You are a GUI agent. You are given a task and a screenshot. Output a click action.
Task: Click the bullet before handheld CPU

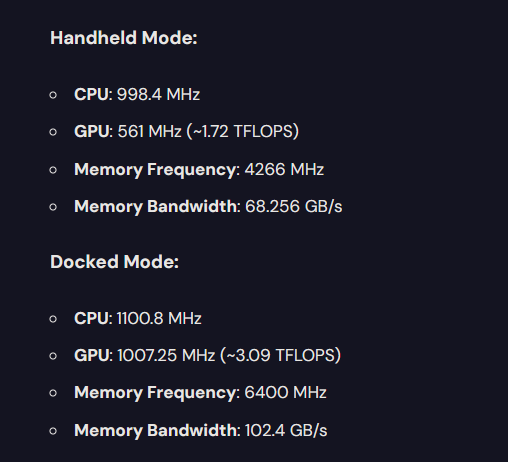click(53, 95)
